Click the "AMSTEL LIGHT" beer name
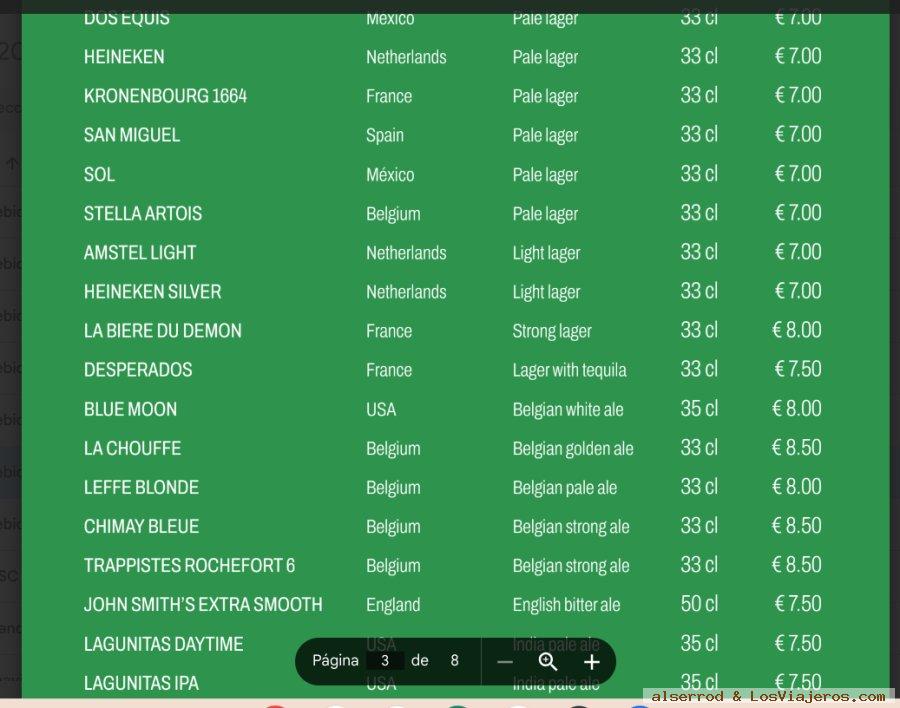The height and width of the screenshot is (708, 900). click(140, 253)
